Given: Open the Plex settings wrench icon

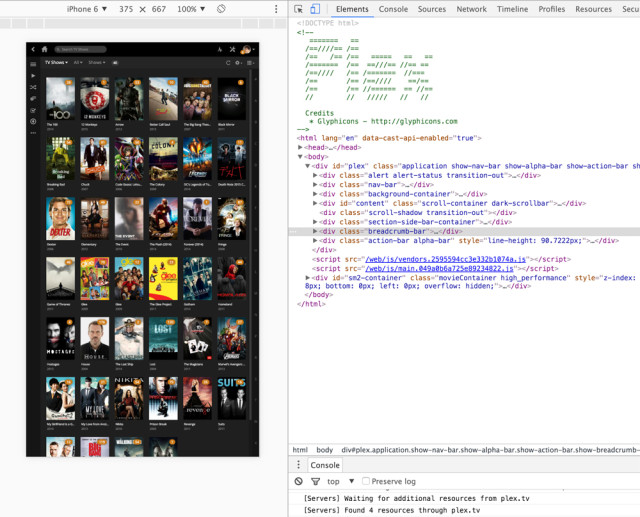Looking at the screenshot, I should [x=232, y=49].
